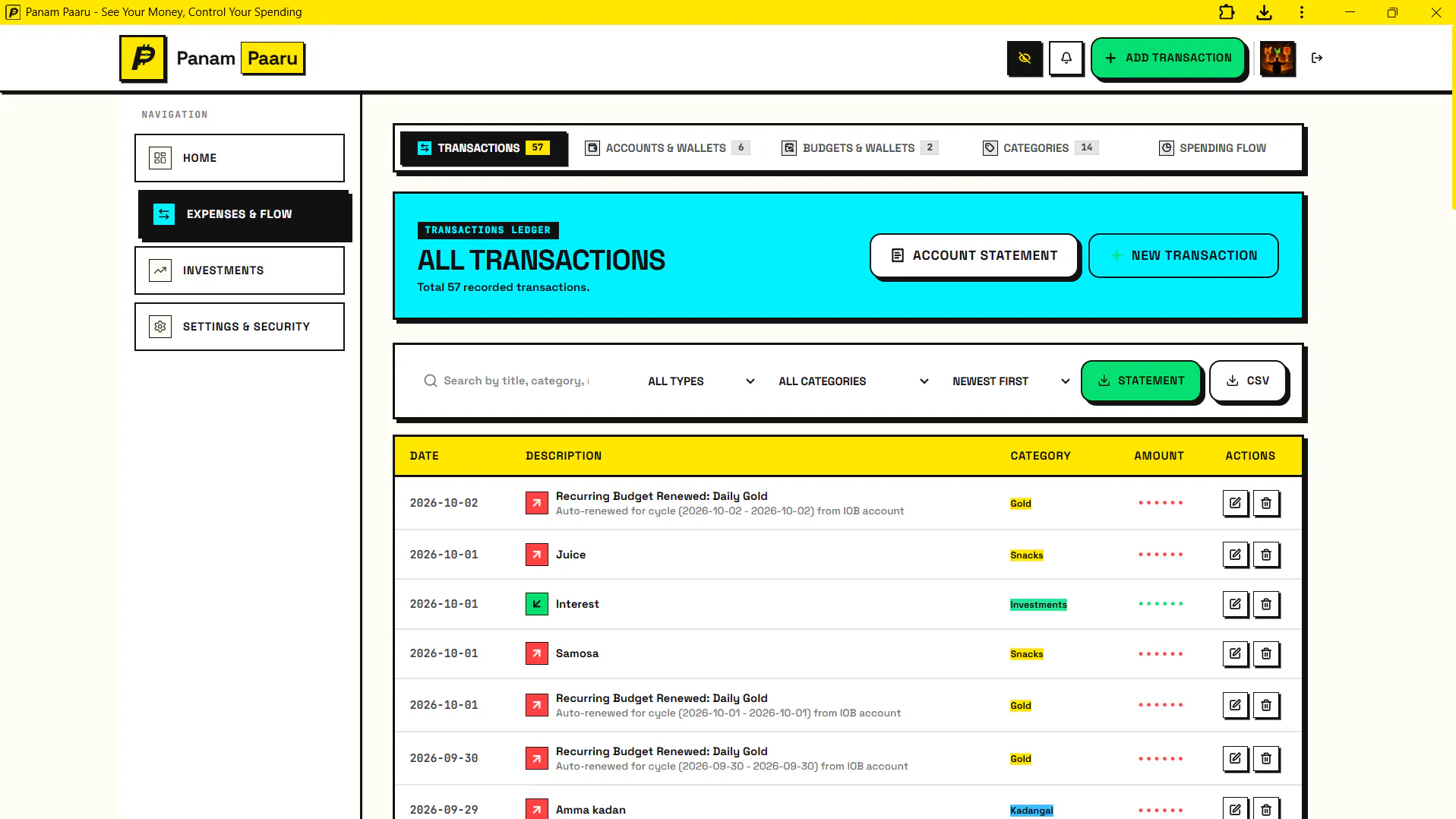Open browser extensions puzzle icon

(x=1226, y=12)
